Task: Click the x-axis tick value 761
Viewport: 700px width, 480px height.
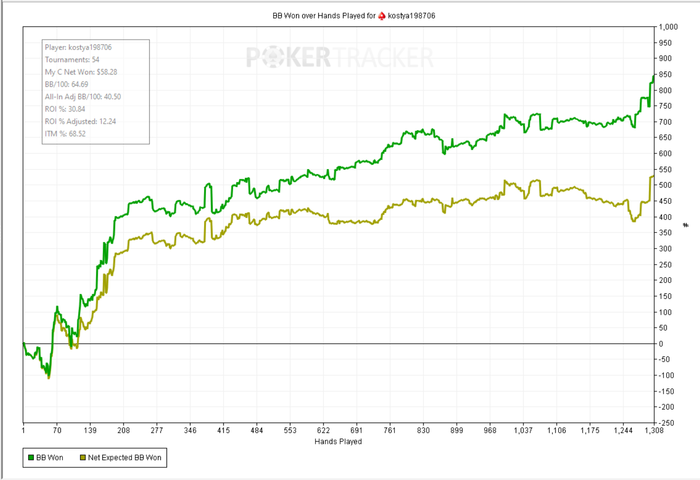Action: click(390, 430)
